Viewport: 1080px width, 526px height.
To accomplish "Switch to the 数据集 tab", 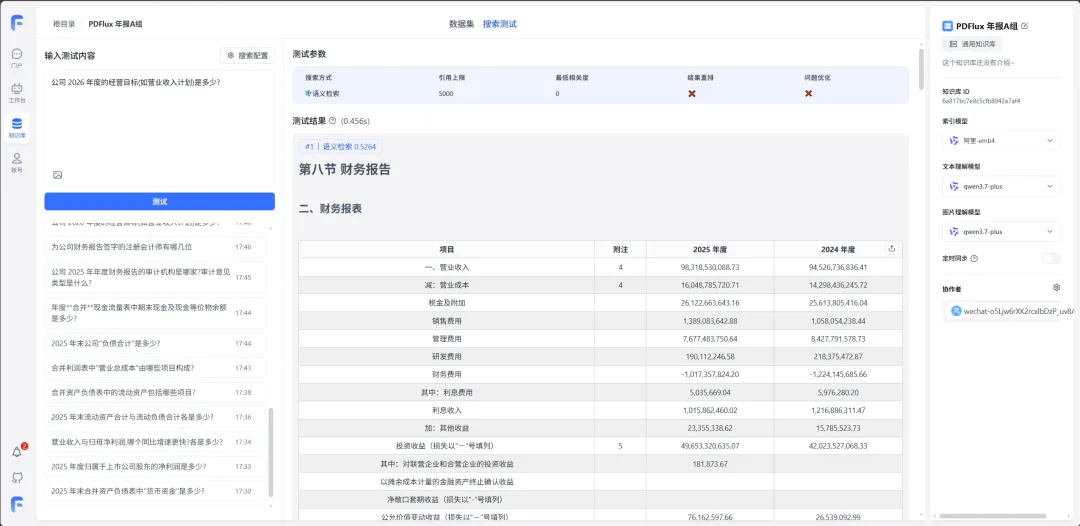I will (461, 24).
